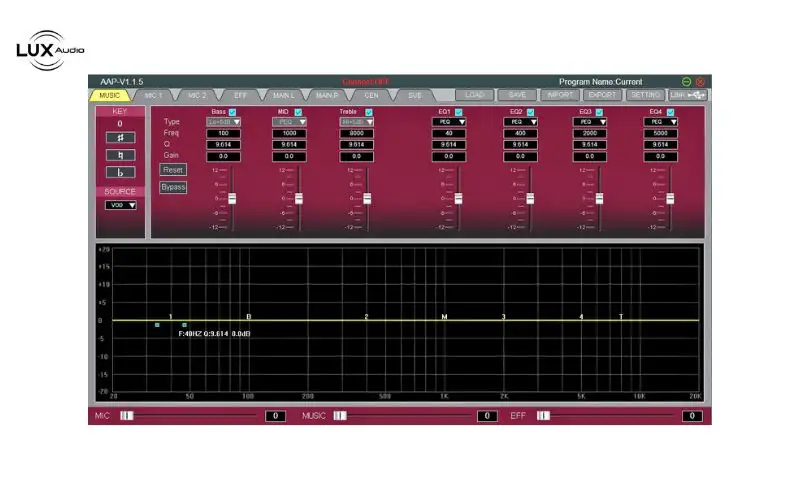Click the Bypass button
Viewport: 800px width, 500px height.
[x=174, y=187]
